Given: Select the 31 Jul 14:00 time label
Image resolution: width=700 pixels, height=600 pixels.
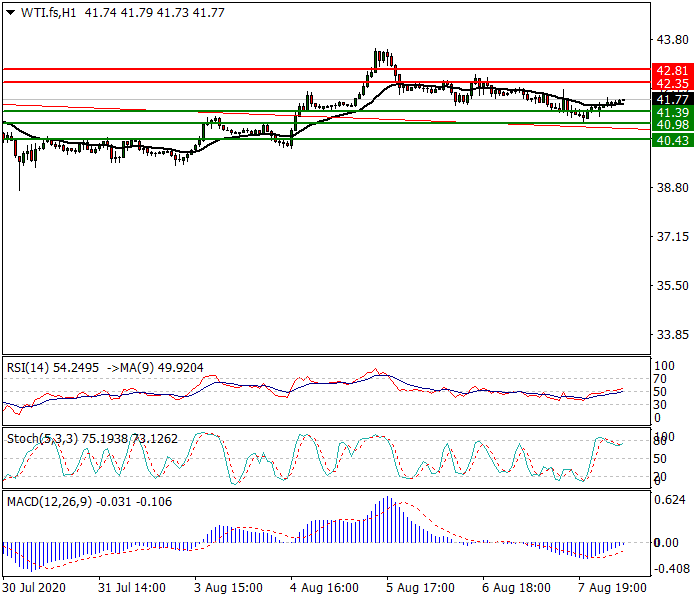Looking at the screenshot, I should tap(132, 588).
